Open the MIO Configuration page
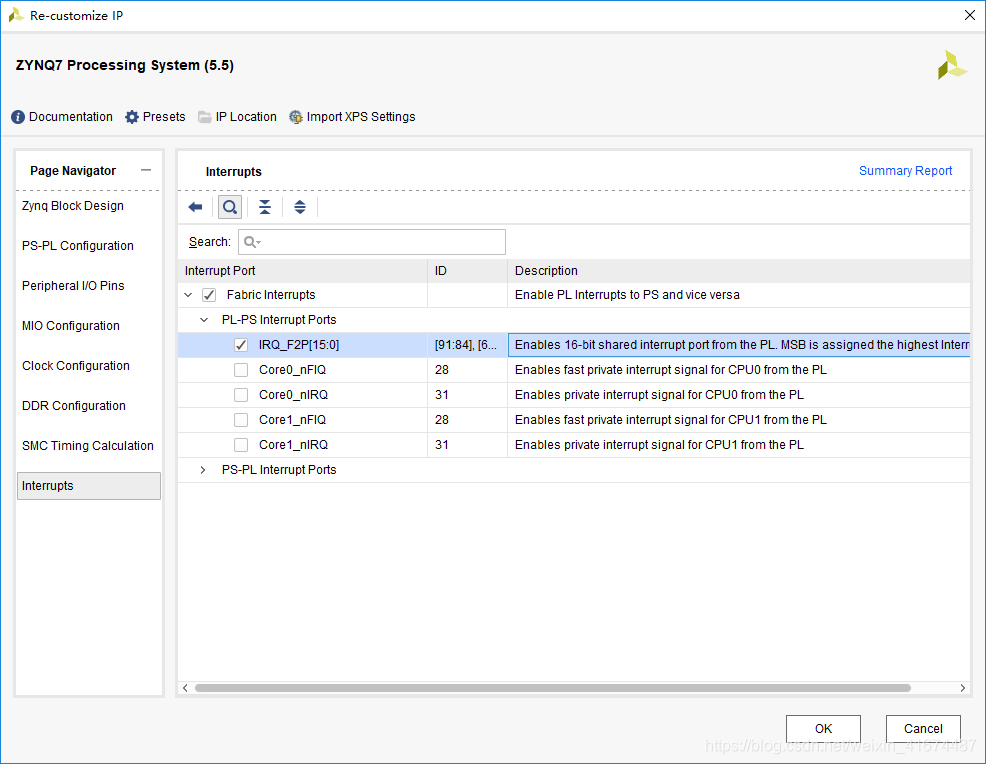Viewport: 986px width, 764px height. click(70, 326)
